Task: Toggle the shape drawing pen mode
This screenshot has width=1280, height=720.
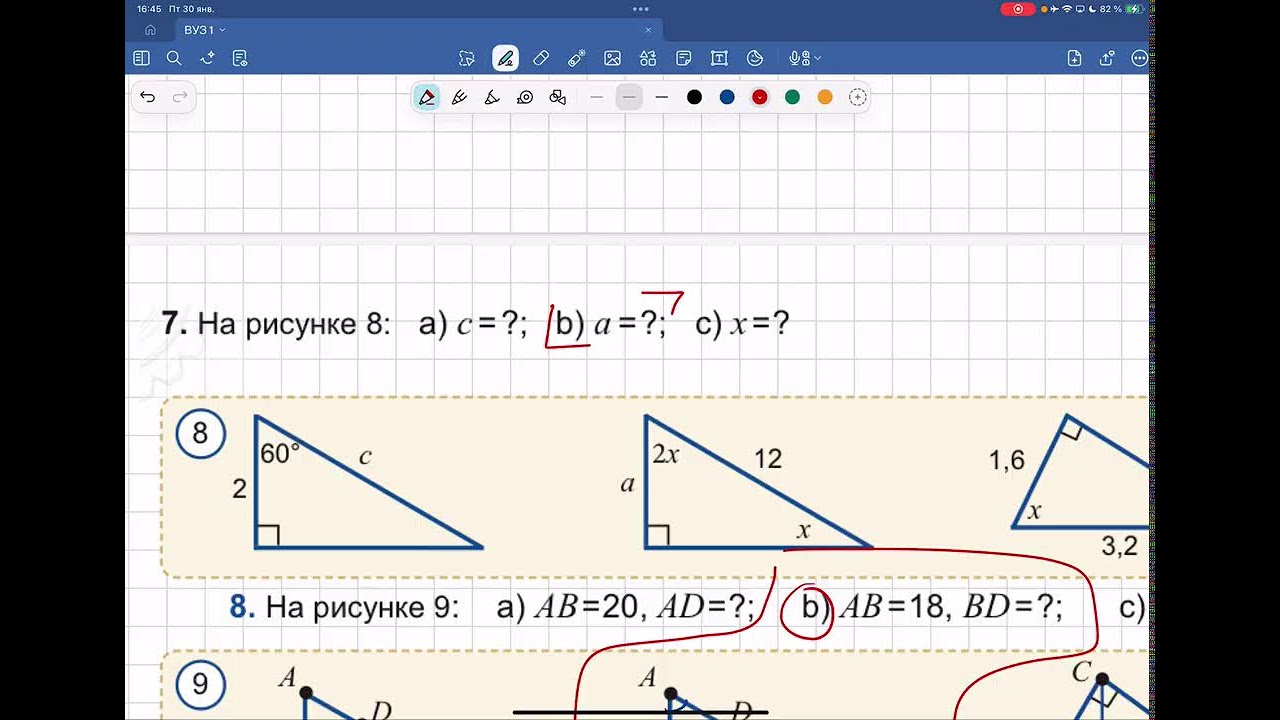Action: coord(558,97)
